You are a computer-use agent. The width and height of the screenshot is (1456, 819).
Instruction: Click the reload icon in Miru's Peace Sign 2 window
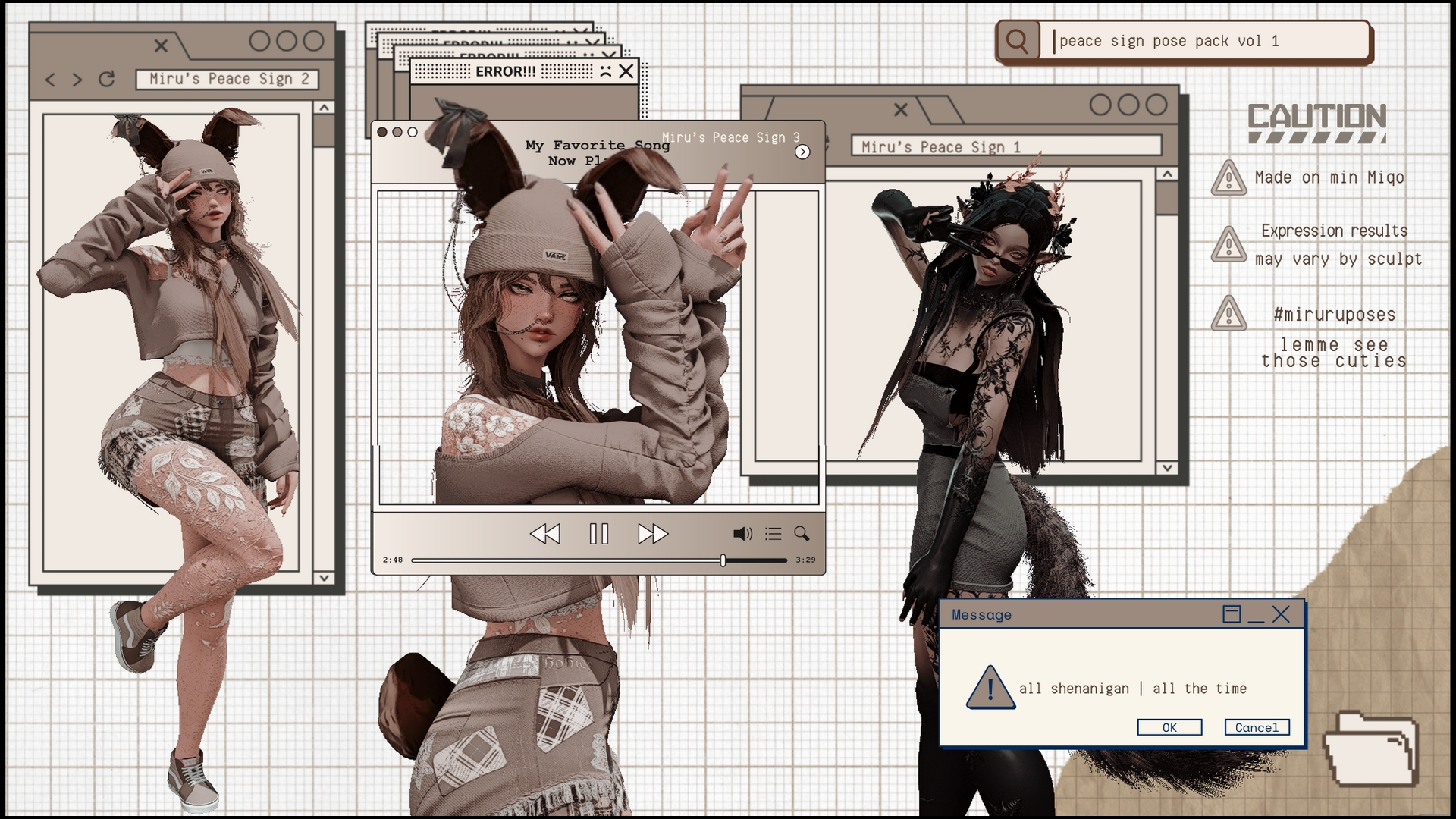point(106,79)
